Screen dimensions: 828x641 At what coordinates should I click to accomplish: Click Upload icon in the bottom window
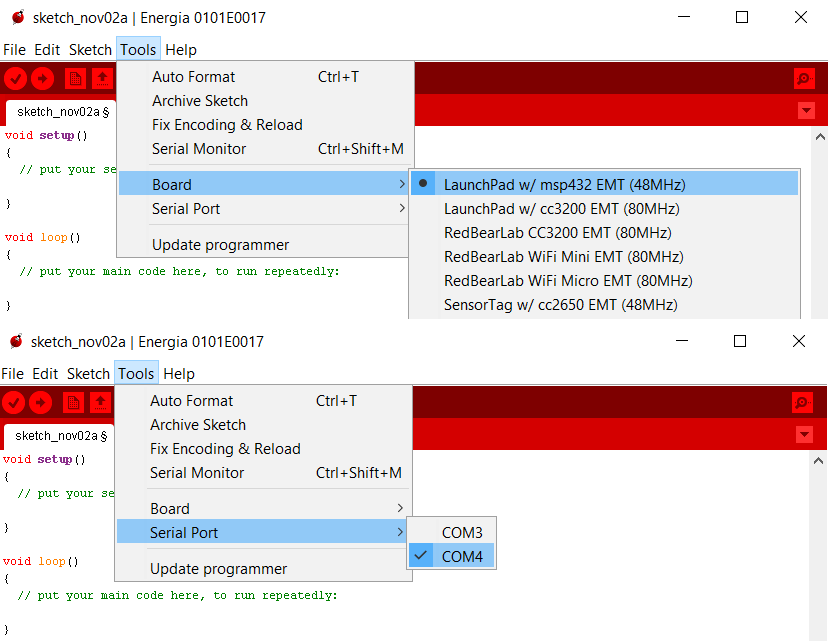(x=40, y=403)
